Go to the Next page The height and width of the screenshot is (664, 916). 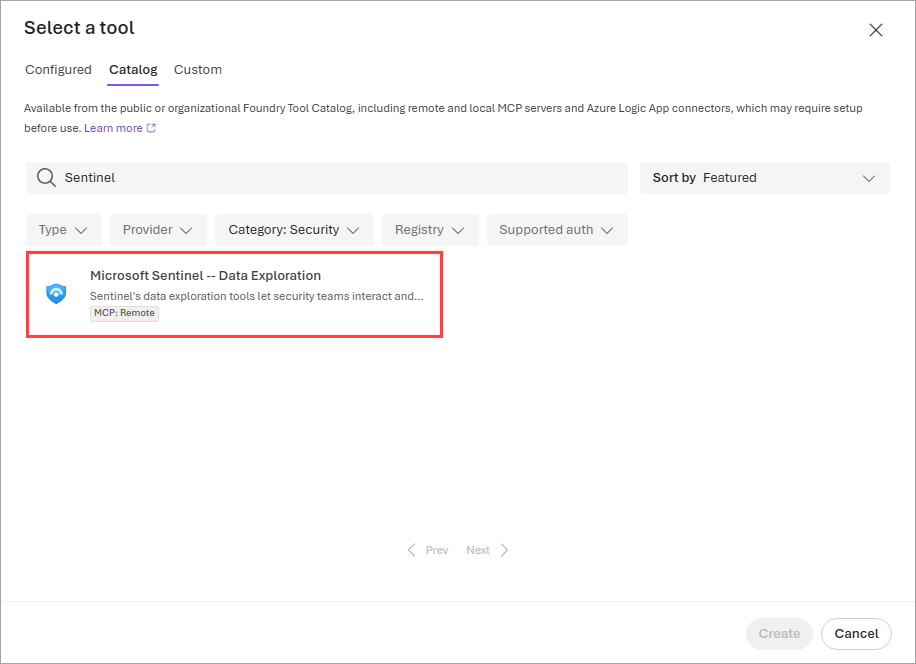pyautogui.click(x=487, y=550)
